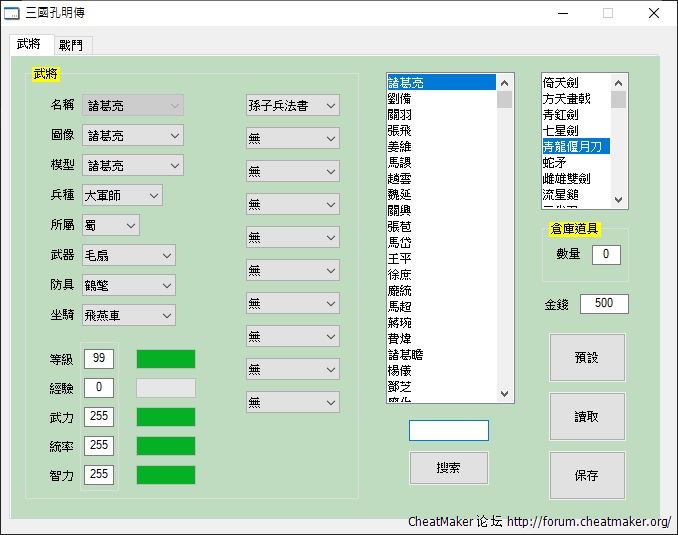Viewport: 678px width, 535px height.
Task: Select 劉備 in the general list
Action: point(400,99)
